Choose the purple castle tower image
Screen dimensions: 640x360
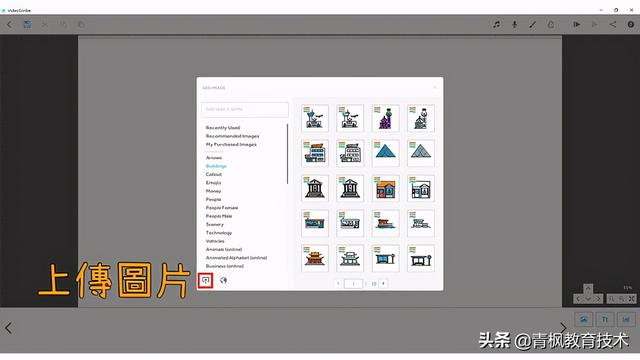coord(385,118)
